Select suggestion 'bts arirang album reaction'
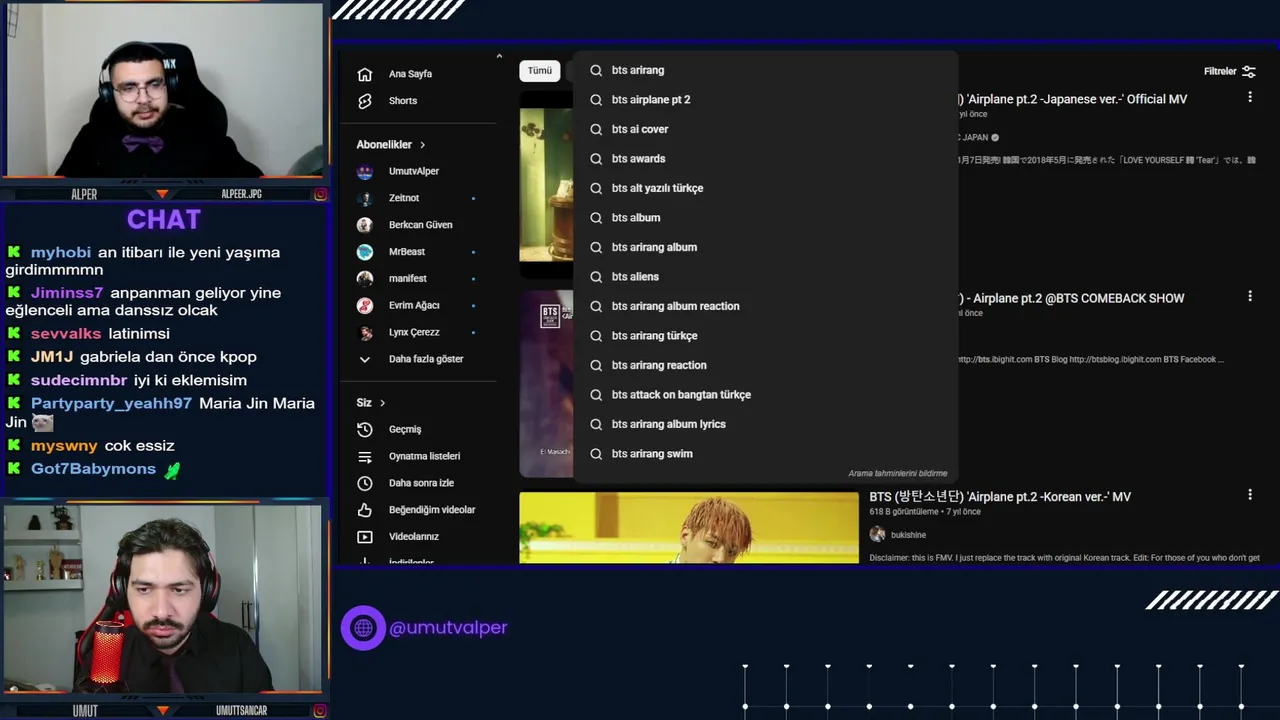Viewport: 1280px width, 720px height. tap(765, 306)
